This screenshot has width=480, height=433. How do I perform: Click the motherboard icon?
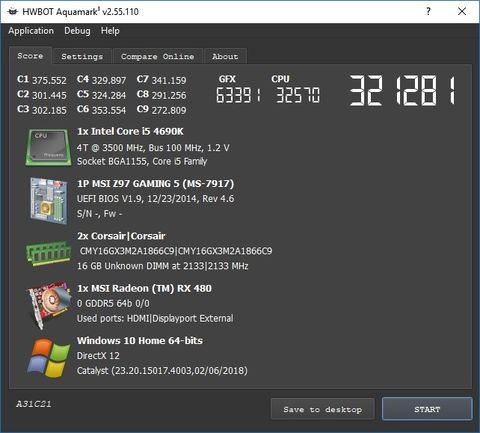point(49,200)
